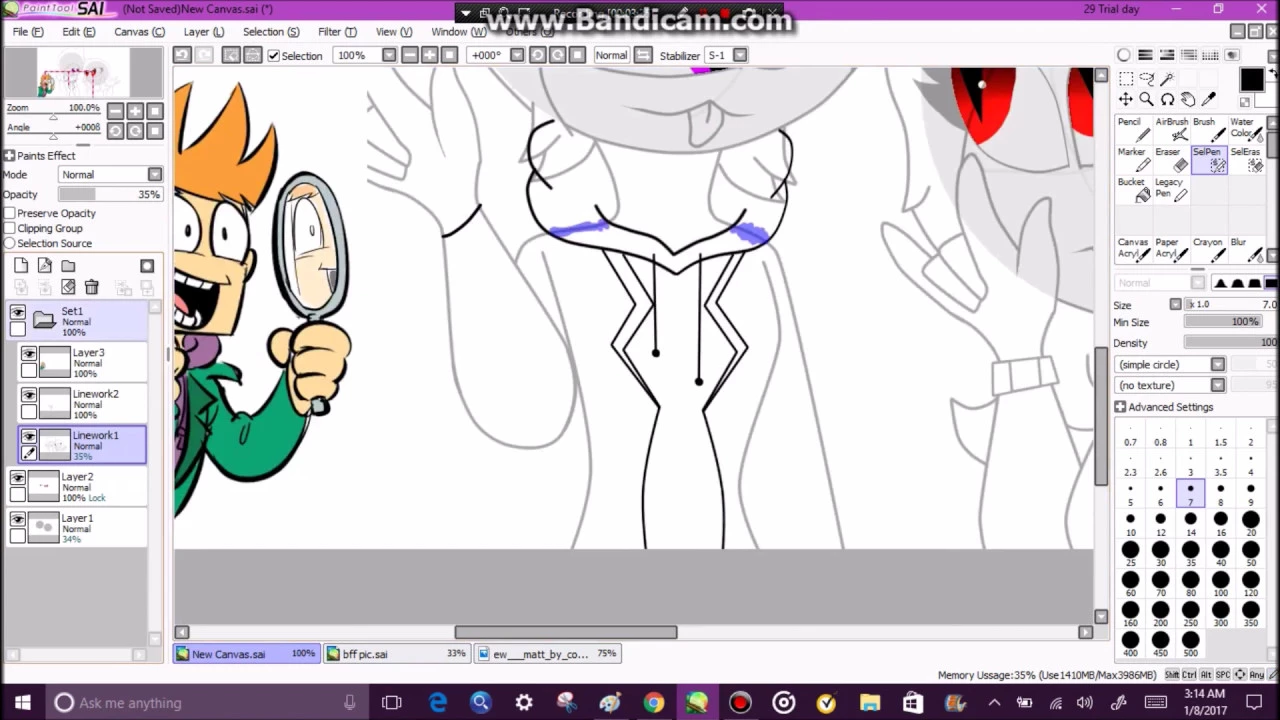The image size is (1280, 720).
Task: Create a new linework layer
Action: tap(45, 265)
